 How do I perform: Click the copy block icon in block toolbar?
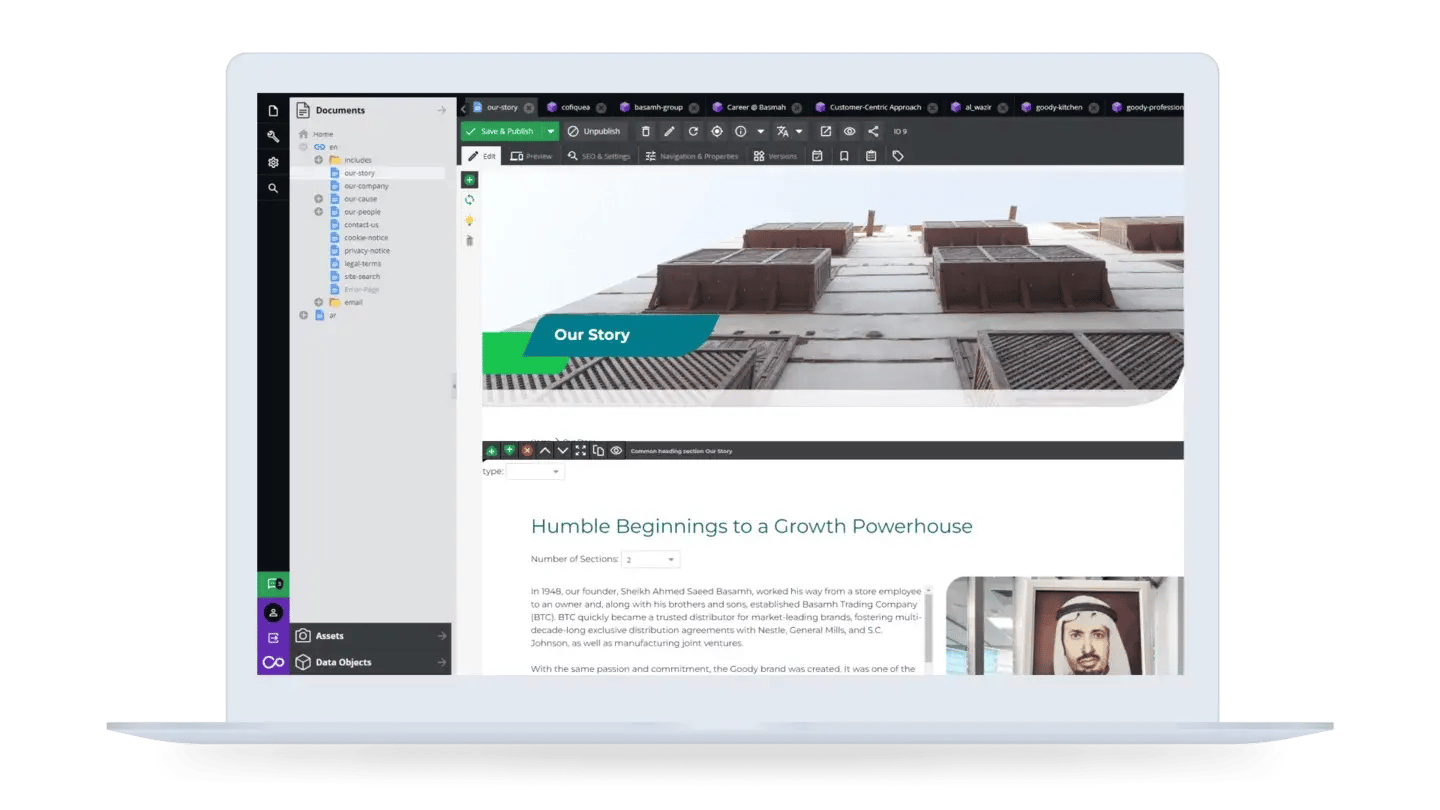598,451
